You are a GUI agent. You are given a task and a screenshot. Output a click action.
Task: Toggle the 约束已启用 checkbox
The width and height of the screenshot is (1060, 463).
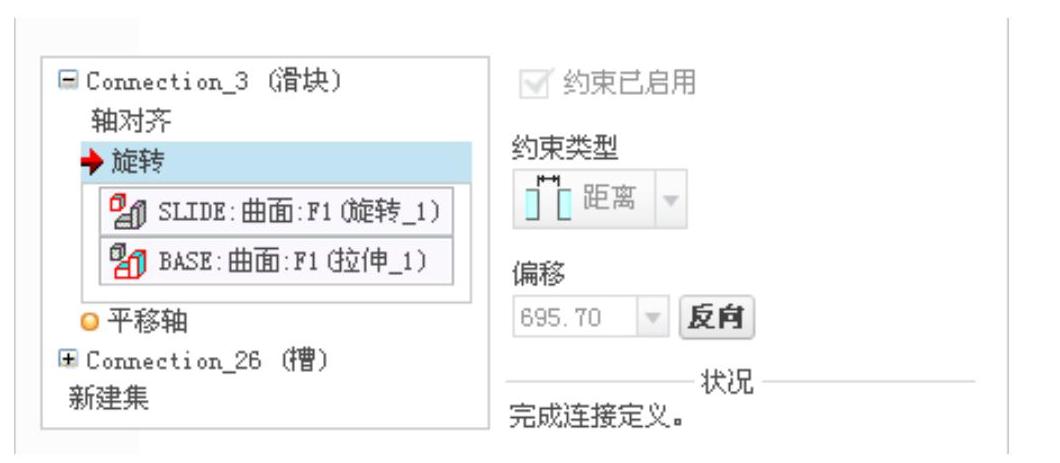(534, 84)
